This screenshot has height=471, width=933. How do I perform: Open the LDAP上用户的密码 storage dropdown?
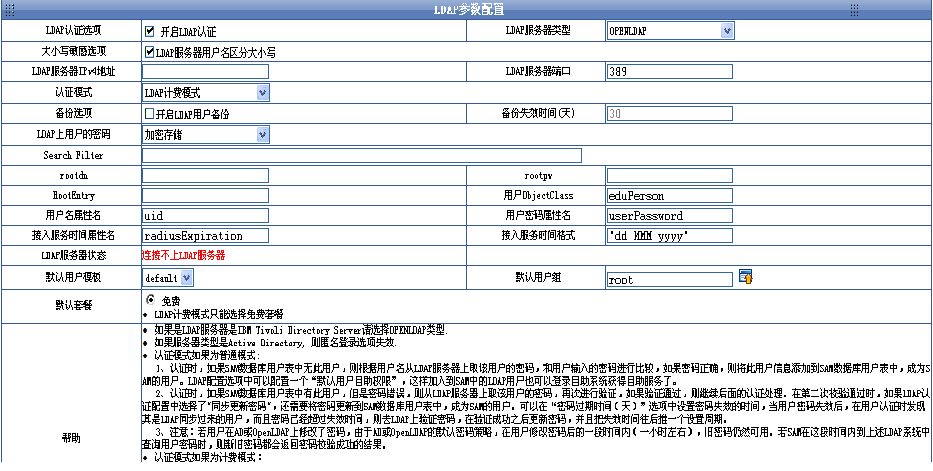205,134
